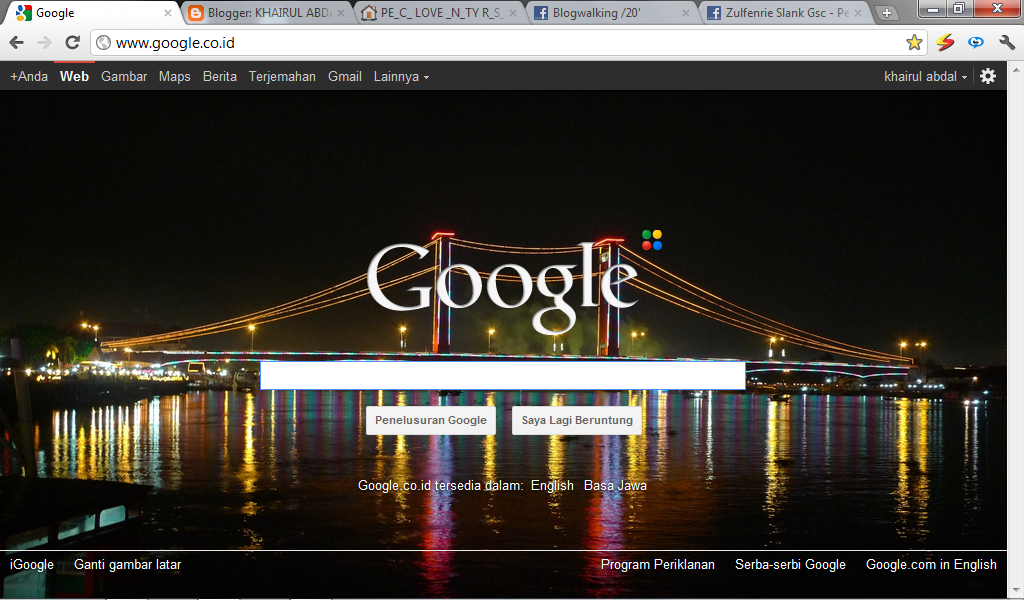Image resolution: width=1024 pixels, height=600 pixels.
Task: Click the red lightning bolt extension icon
Action: click(945, 43)
